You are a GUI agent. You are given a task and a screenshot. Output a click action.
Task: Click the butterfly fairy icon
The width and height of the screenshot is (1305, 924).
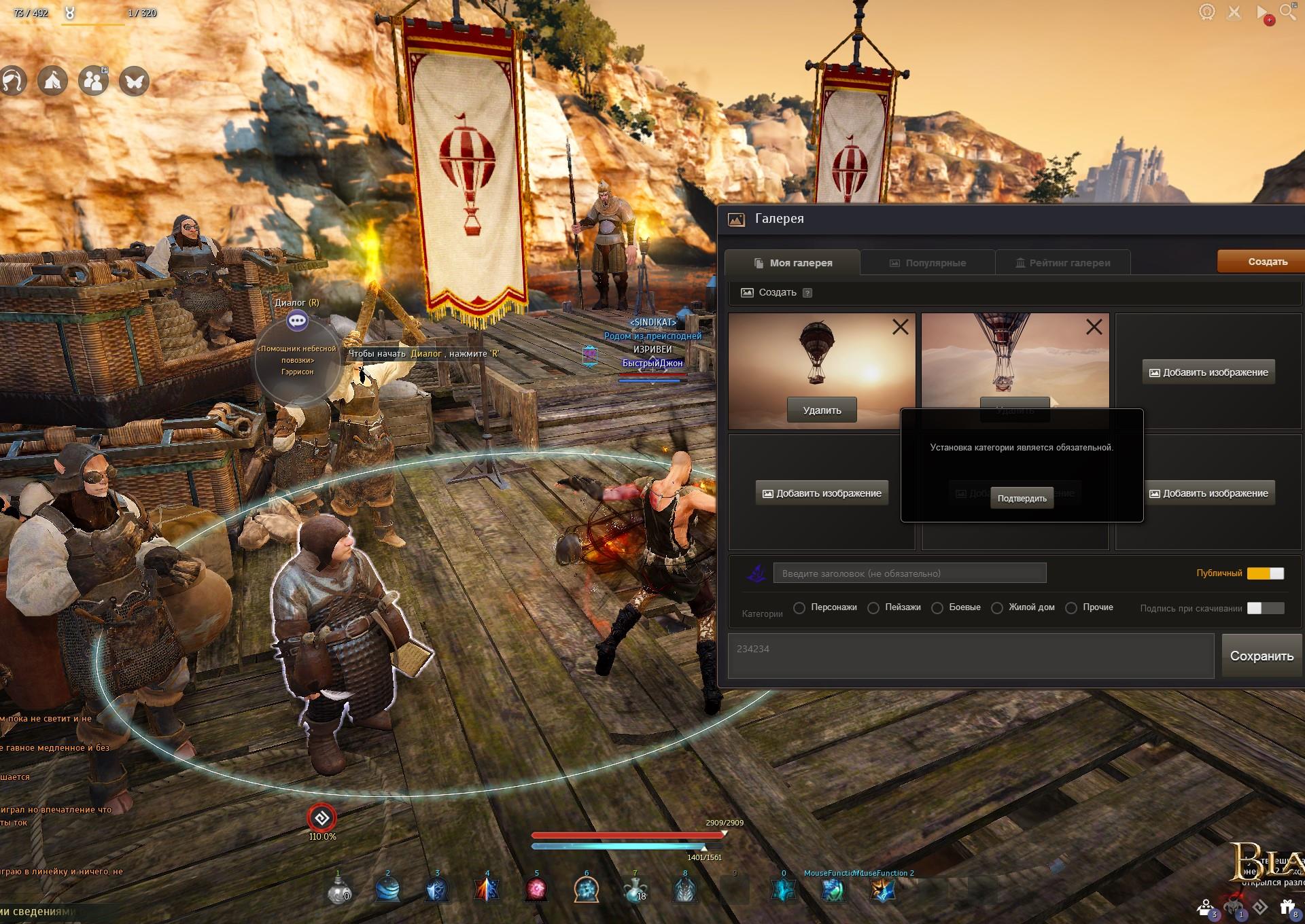click(x=134, y=81)
